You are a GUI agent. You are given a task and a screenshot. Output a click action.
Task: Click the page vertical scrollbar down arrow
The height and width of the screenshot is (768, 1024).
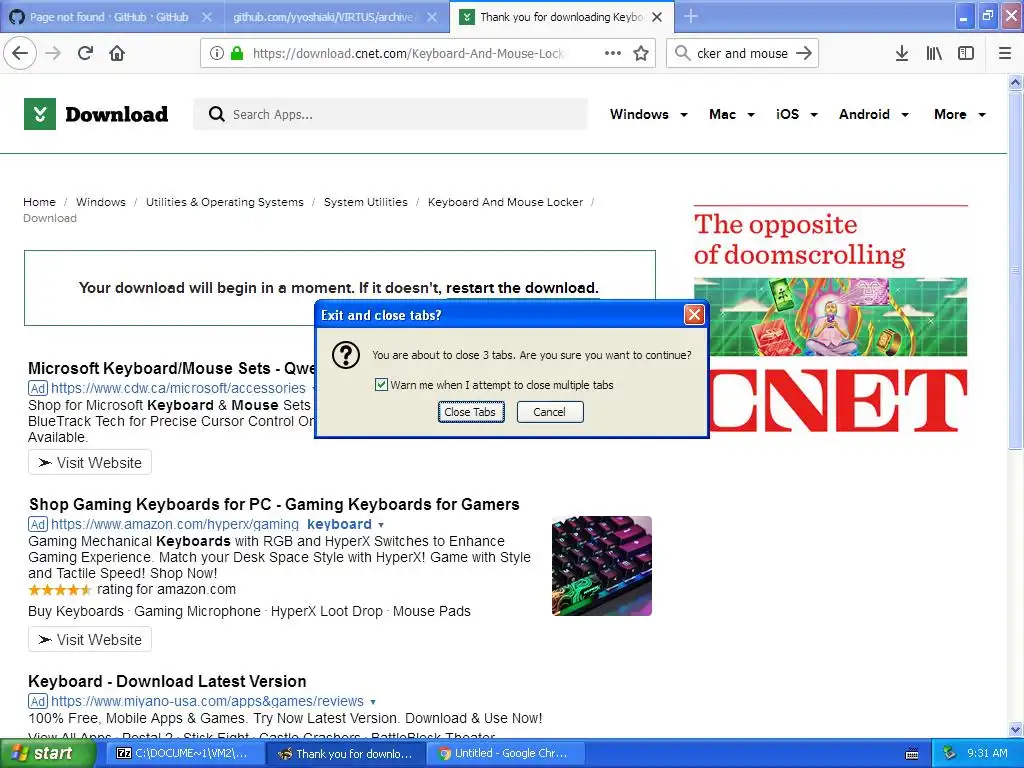coord(1015,729)
